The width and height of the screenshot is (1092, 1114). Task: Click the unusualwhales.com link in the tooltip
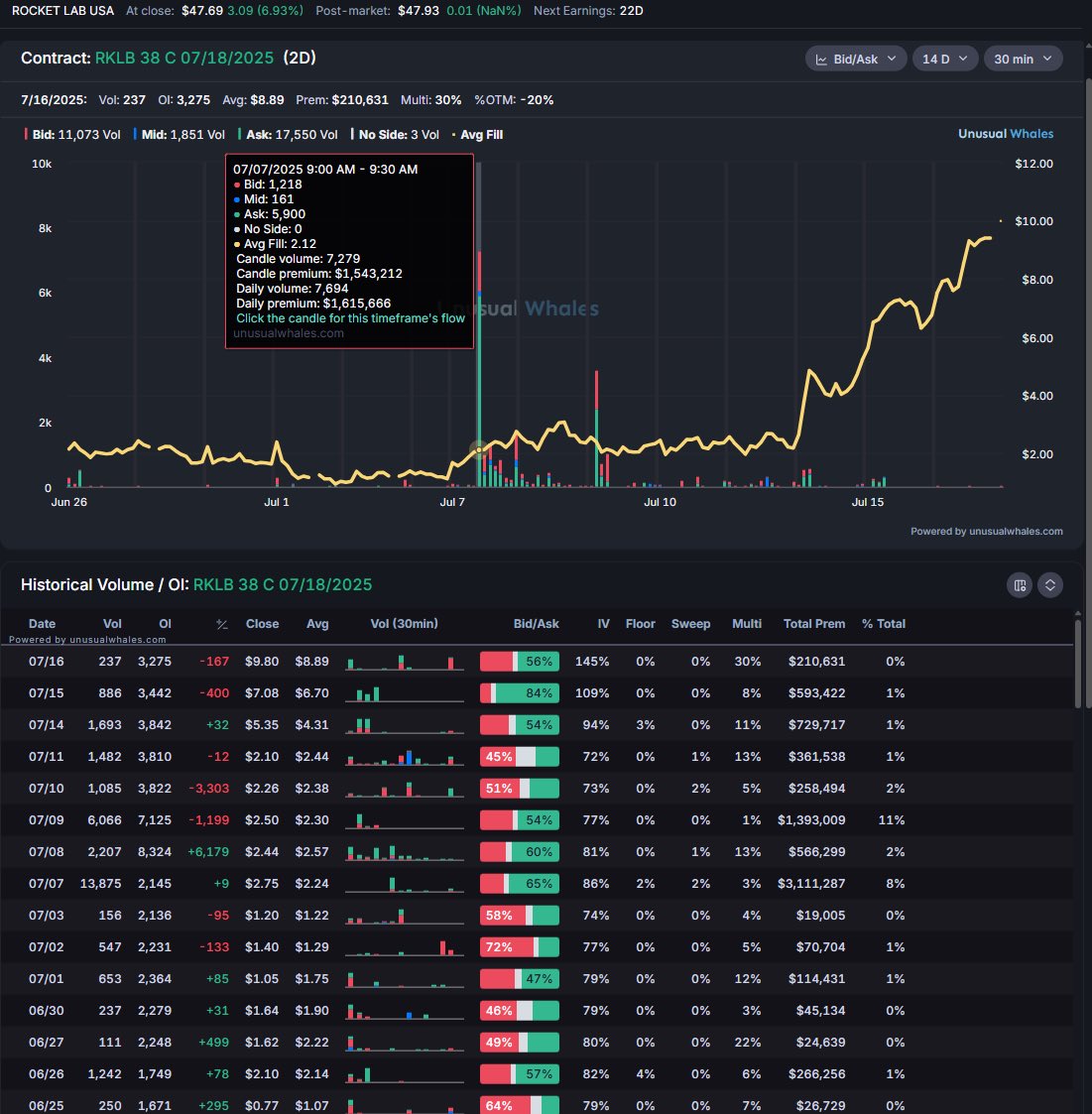[289, 333]
